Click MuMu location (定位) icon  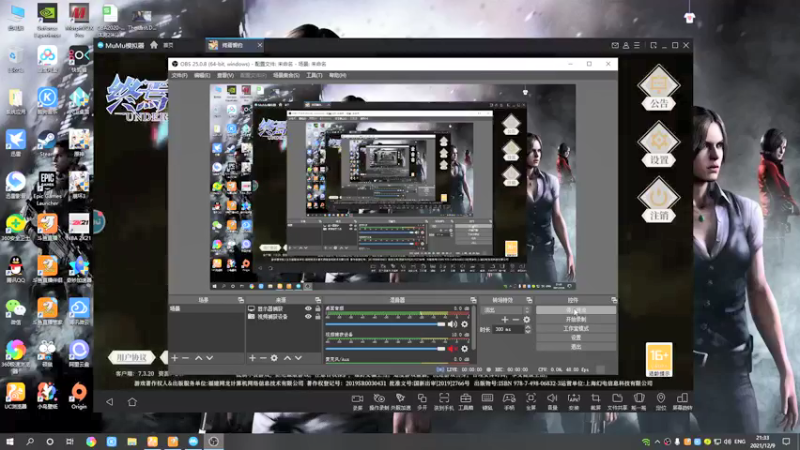click(x=661, y=402)
